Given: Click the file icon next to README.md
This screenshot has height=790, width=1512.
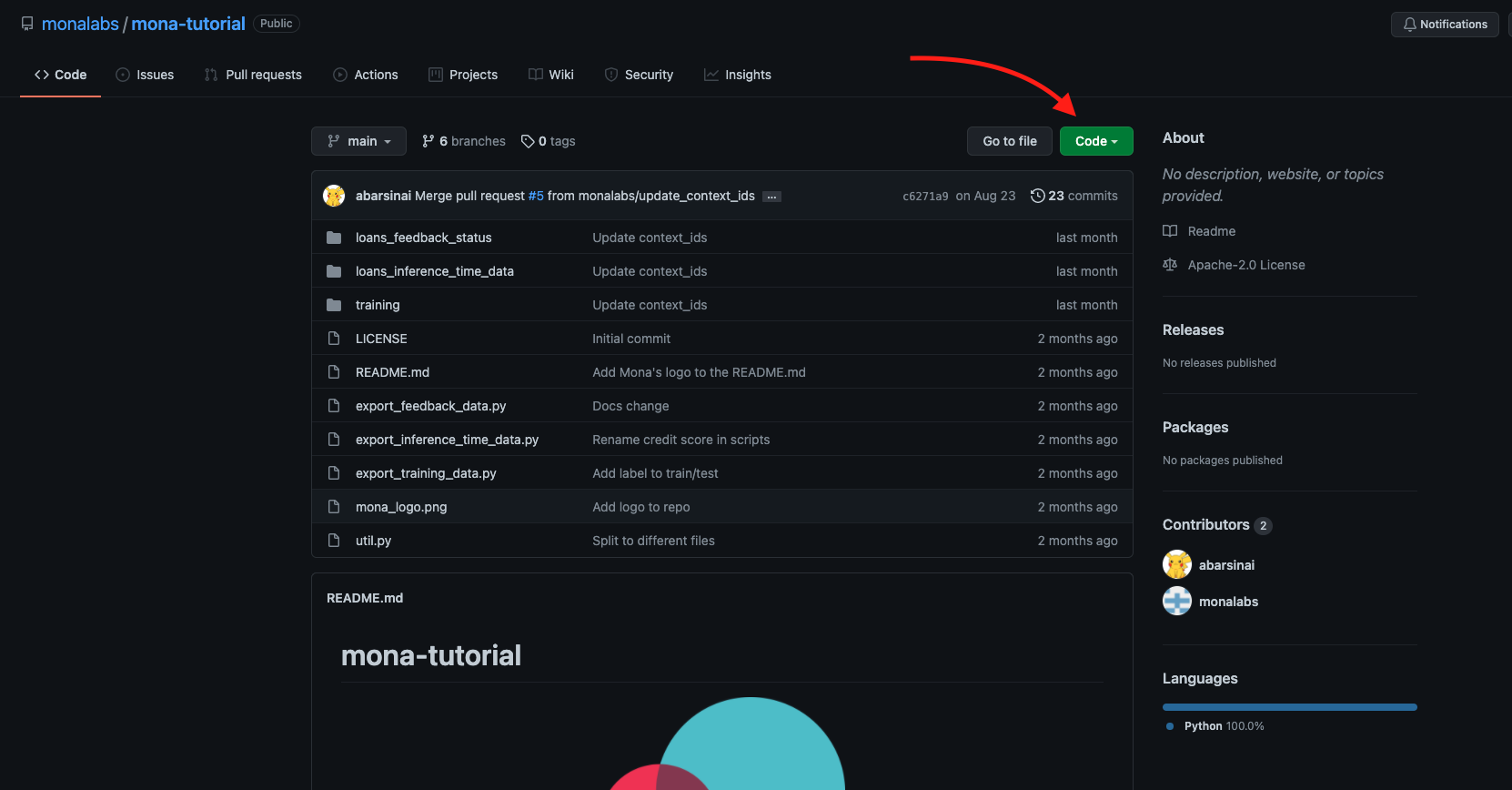Looking at the screenshot, I should (x=334, y=372).
